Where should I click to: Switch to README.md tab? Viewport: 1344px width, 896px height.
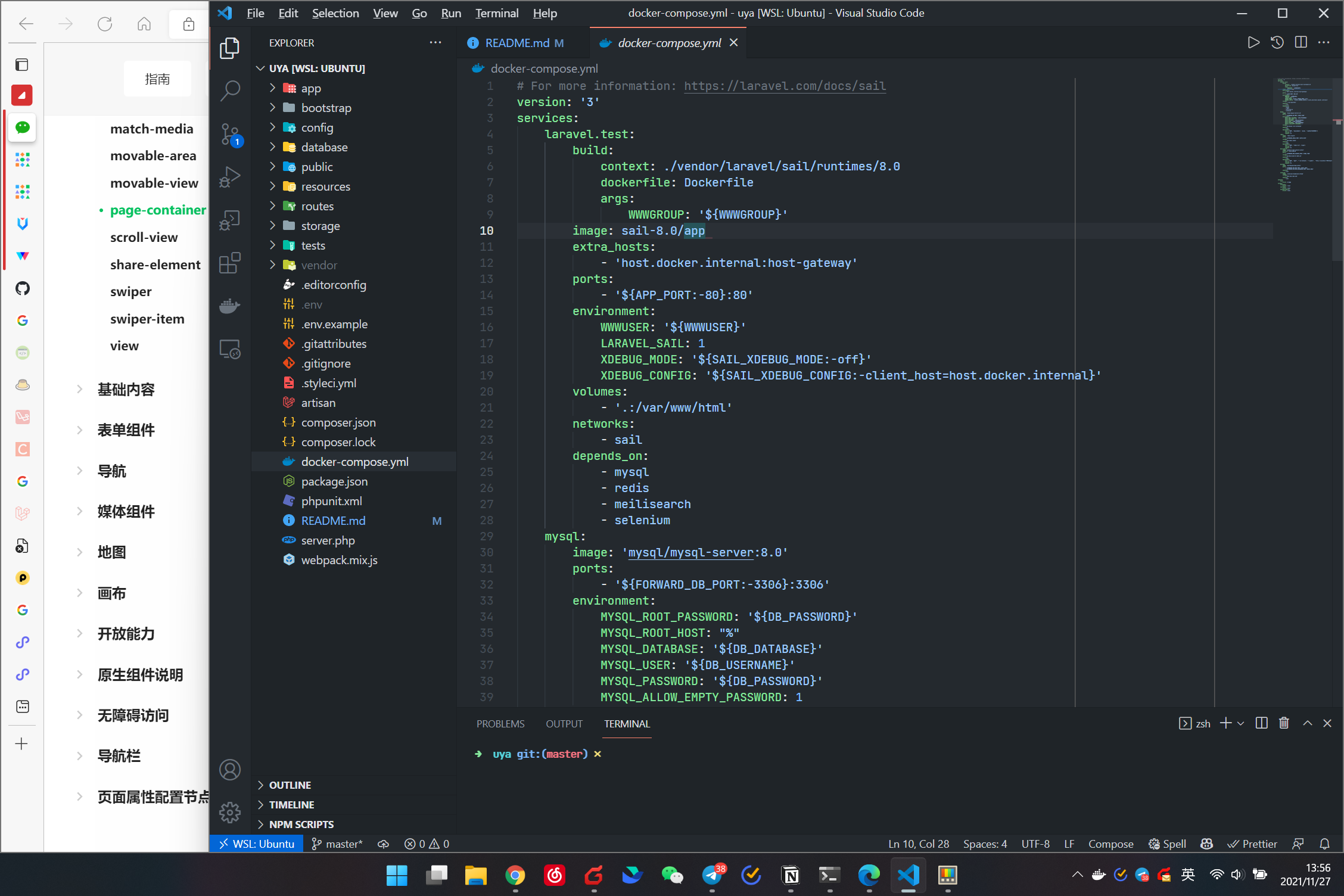pyautogui.click(x=523, y=43)
